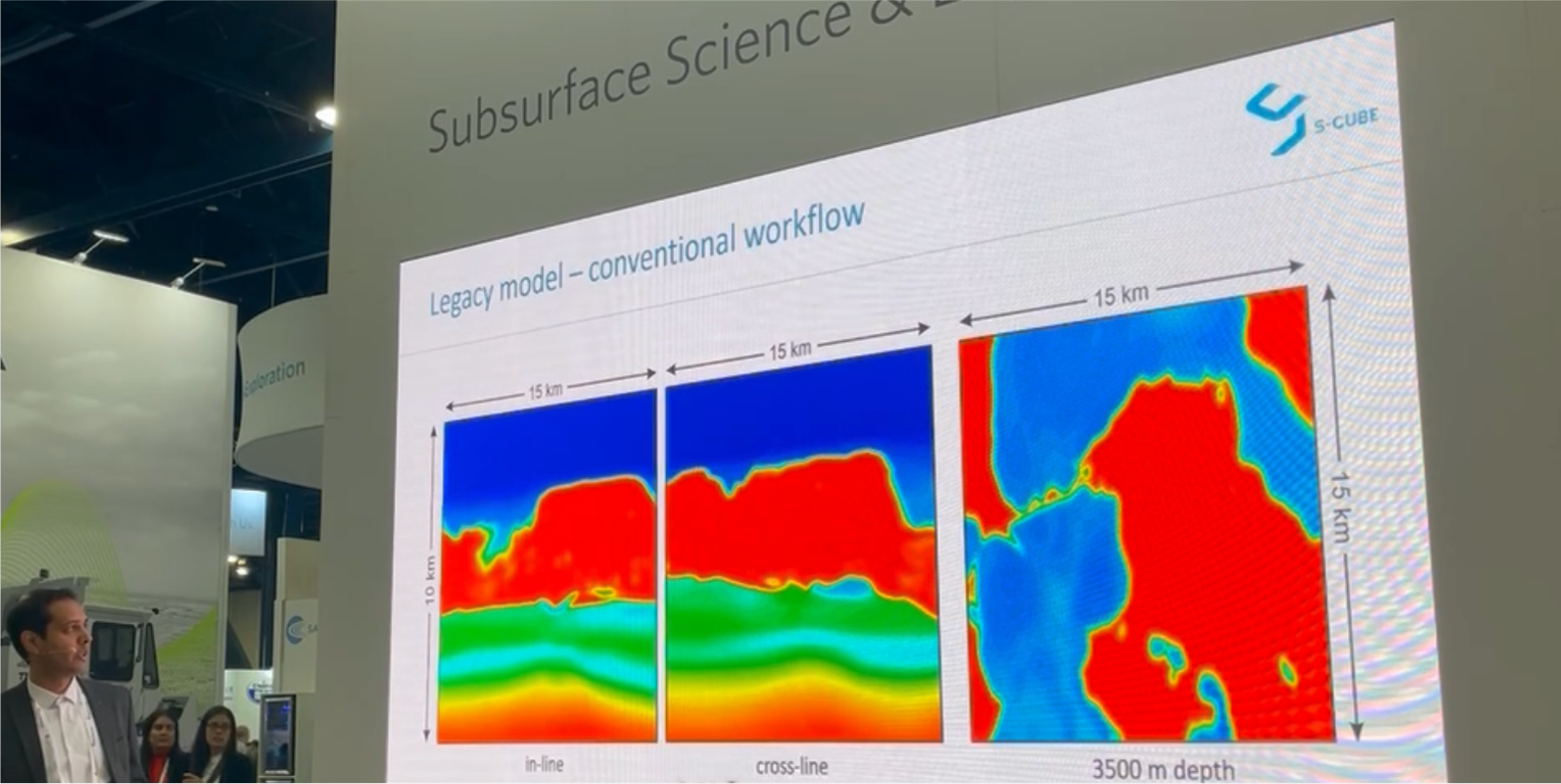
Task: Click the vertical '15 km' label right of depth slice
Action: (1341, 506)
